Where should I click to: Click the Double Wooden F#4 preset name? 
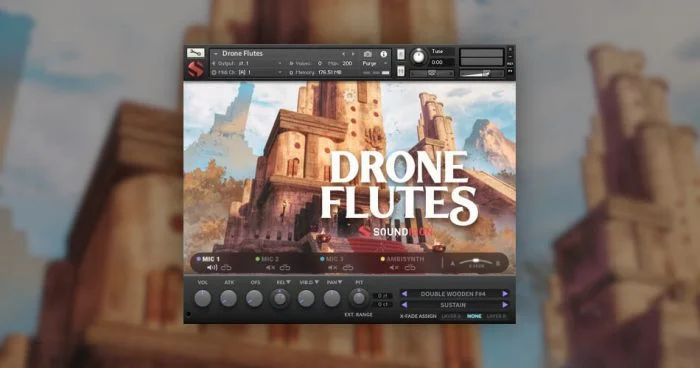pos(453,294)
